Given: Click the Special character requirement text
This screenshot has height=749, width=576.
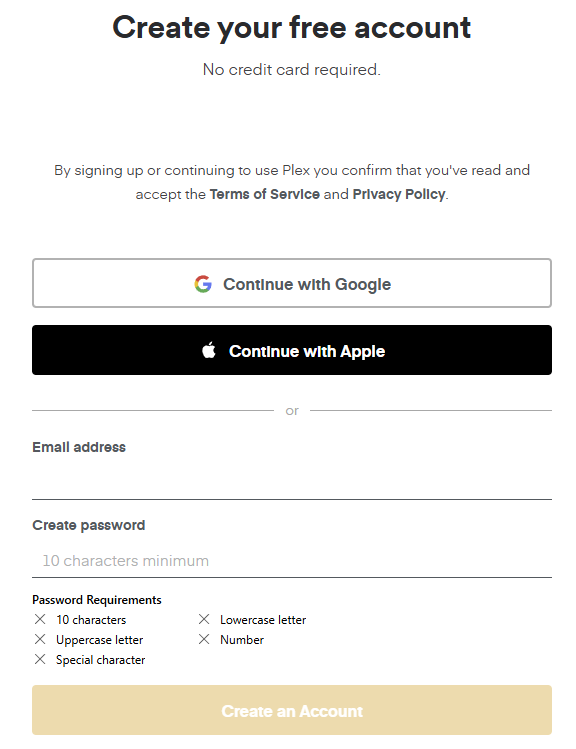Looking at the screenshot, I should coord(100,660).
